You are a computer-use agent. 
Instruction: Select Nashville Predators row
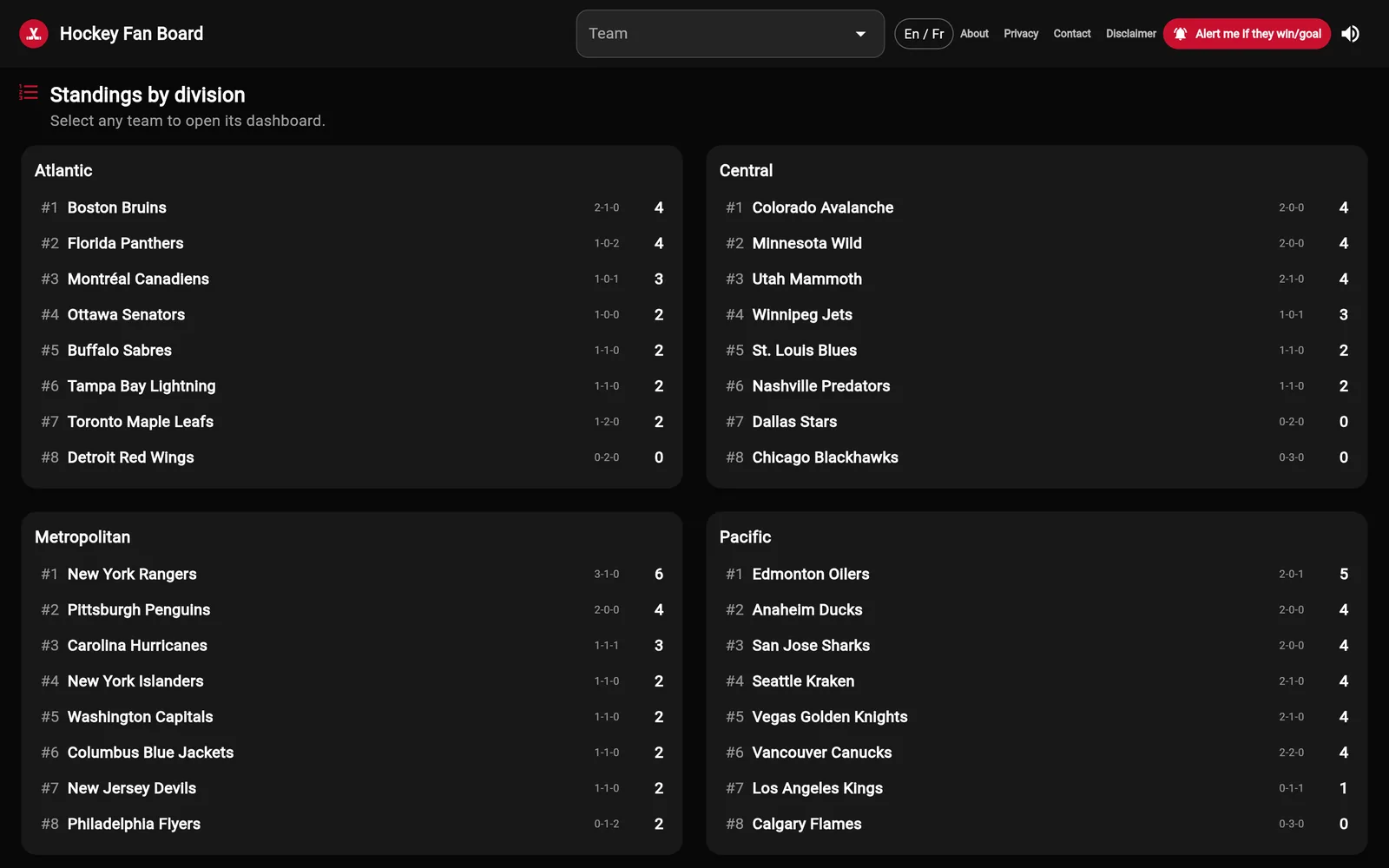pos(1037,385)
